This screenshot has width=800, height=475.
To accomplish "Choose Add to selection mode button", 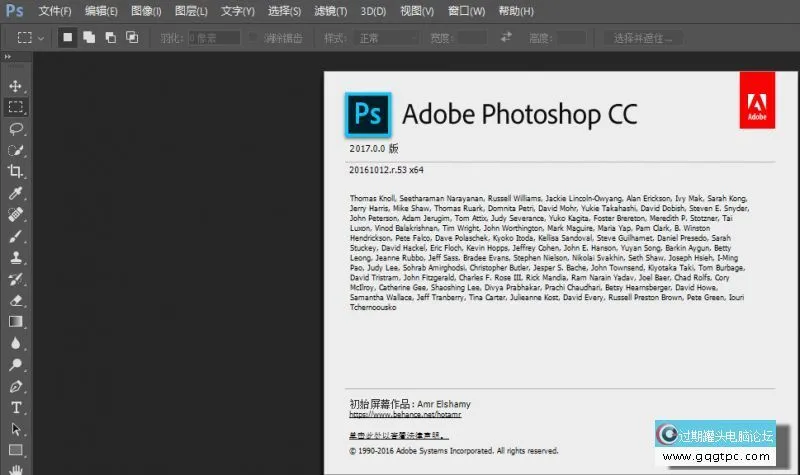I will (x=89, y=38).
